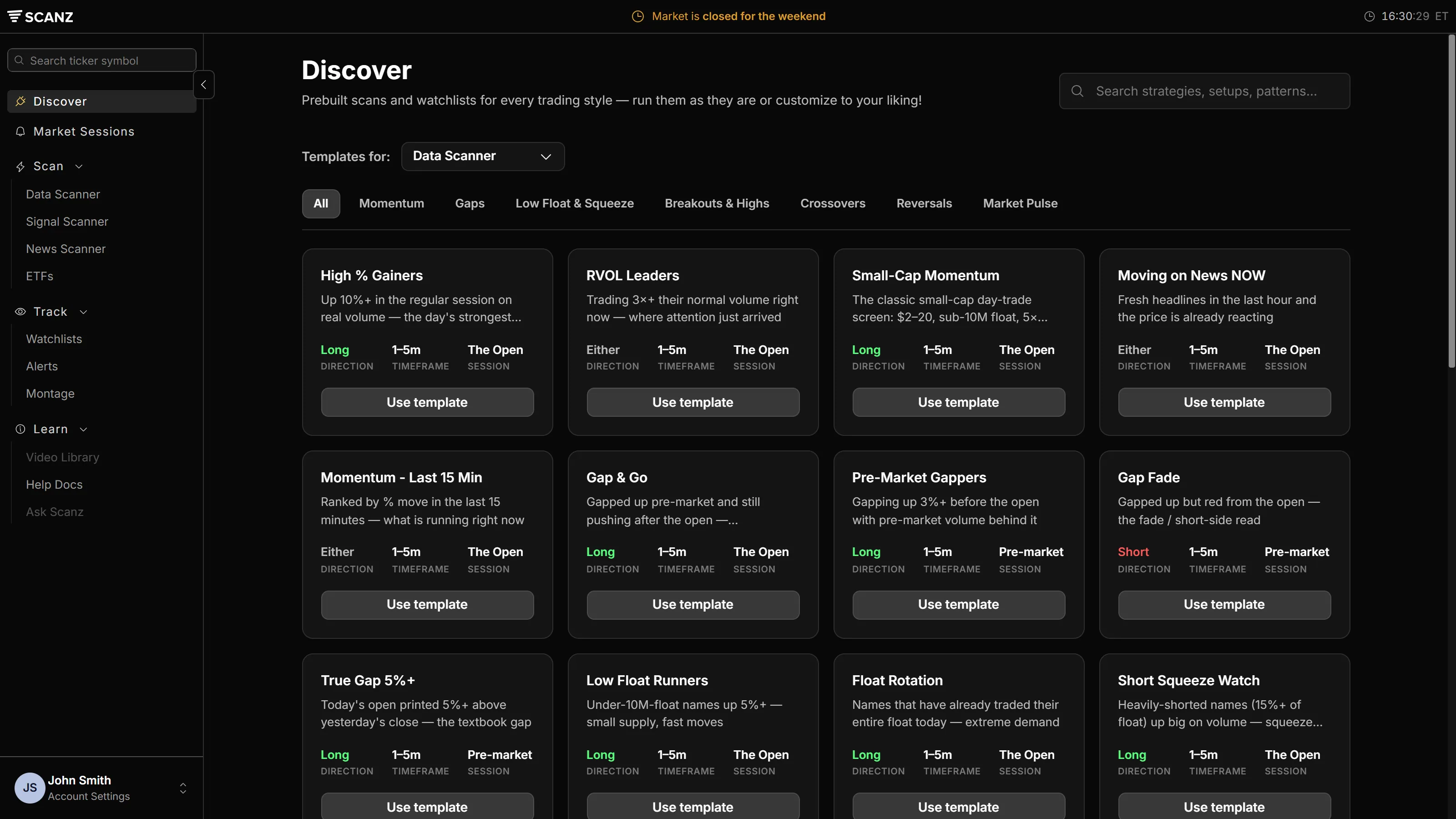Collapse the sidebar with the arrow button
The height and width of the screenshot is (819, 1456).
pos(203,85)
